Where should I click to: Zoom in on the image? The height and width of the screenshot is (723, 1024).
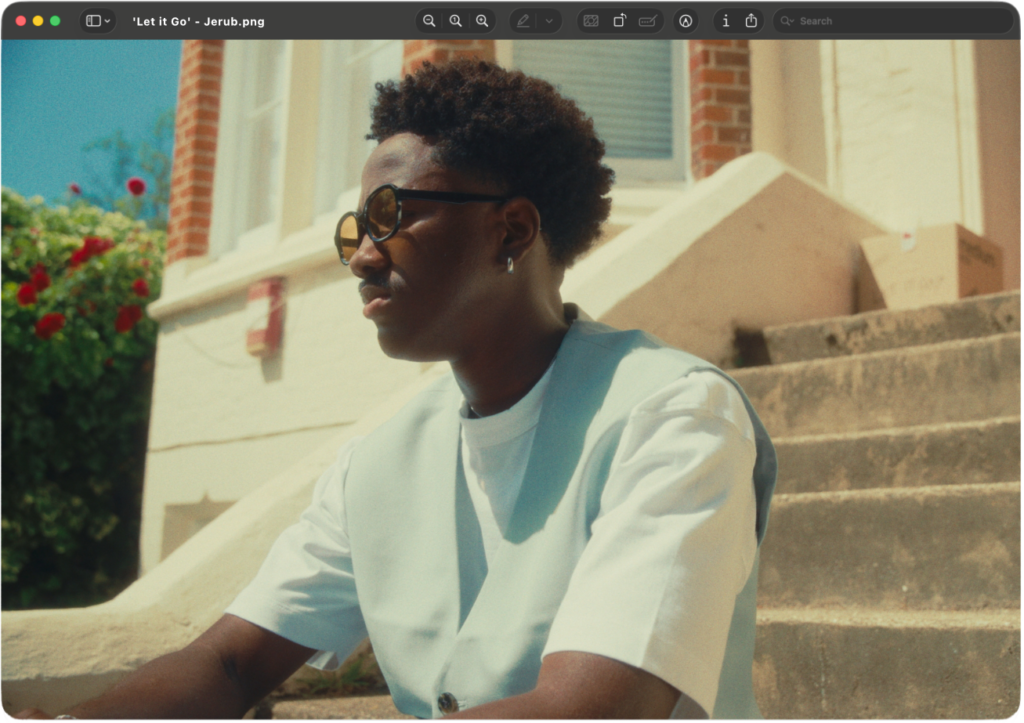tap(482, 21)
